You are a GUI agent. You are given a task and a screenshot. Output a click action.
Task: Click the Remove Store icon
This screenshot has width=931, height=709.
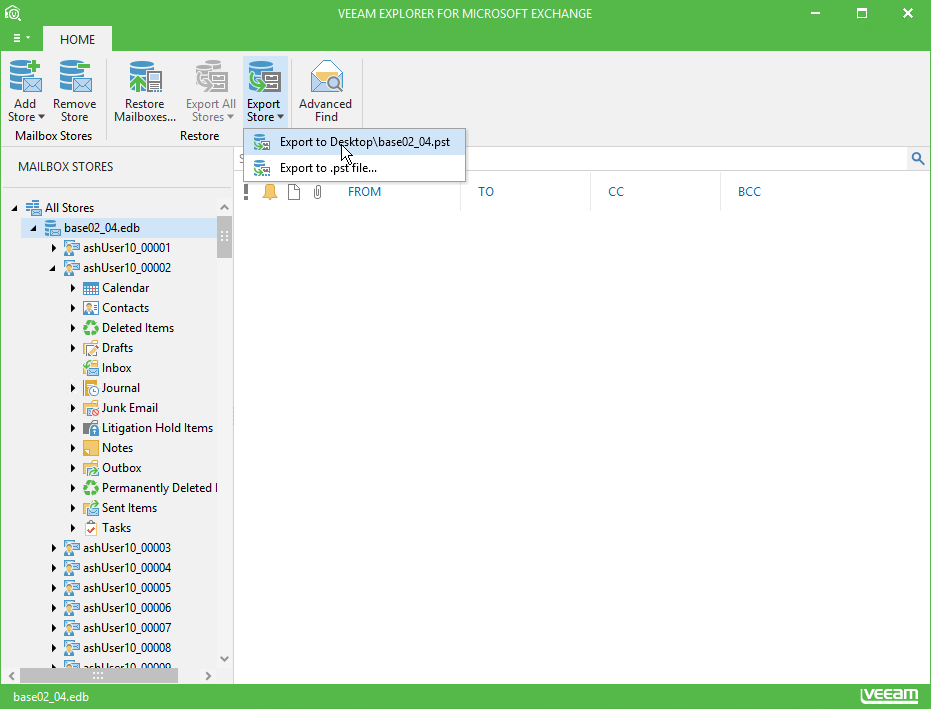coord(75,77)
